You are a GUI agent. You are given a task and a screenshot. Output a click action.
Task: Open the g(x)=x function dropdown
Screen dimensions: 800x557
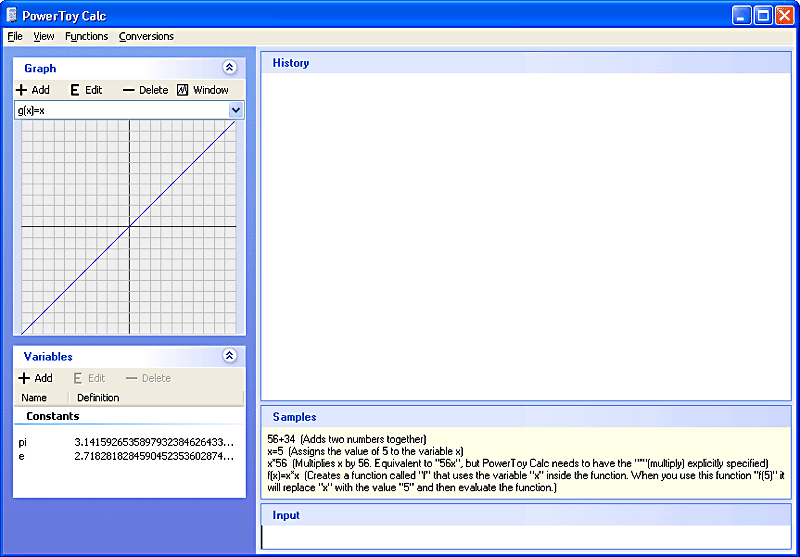[x=236, y=110]
